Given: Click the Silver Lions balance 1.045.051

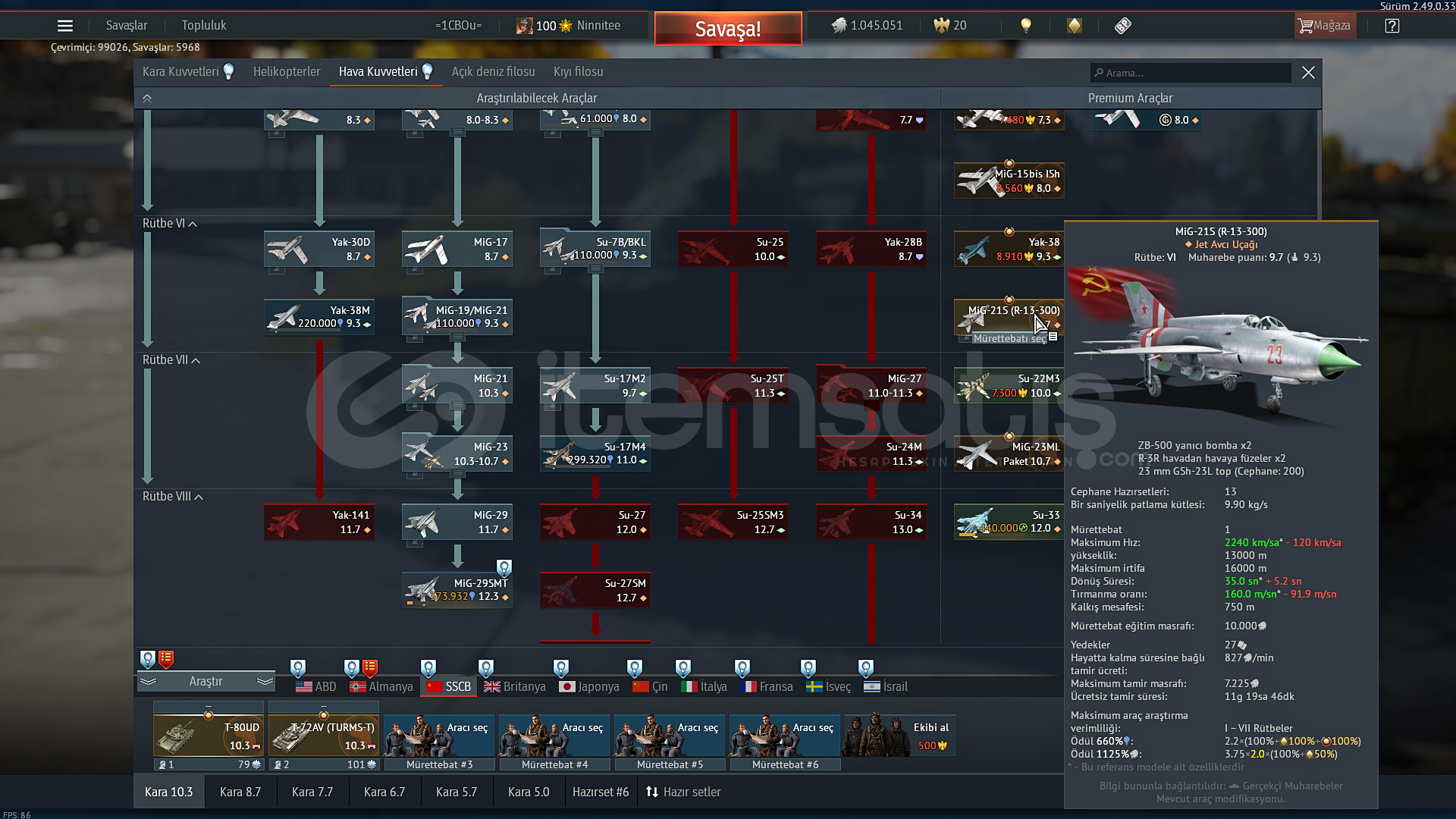Looking at the screenshot, I should point(867,26).
